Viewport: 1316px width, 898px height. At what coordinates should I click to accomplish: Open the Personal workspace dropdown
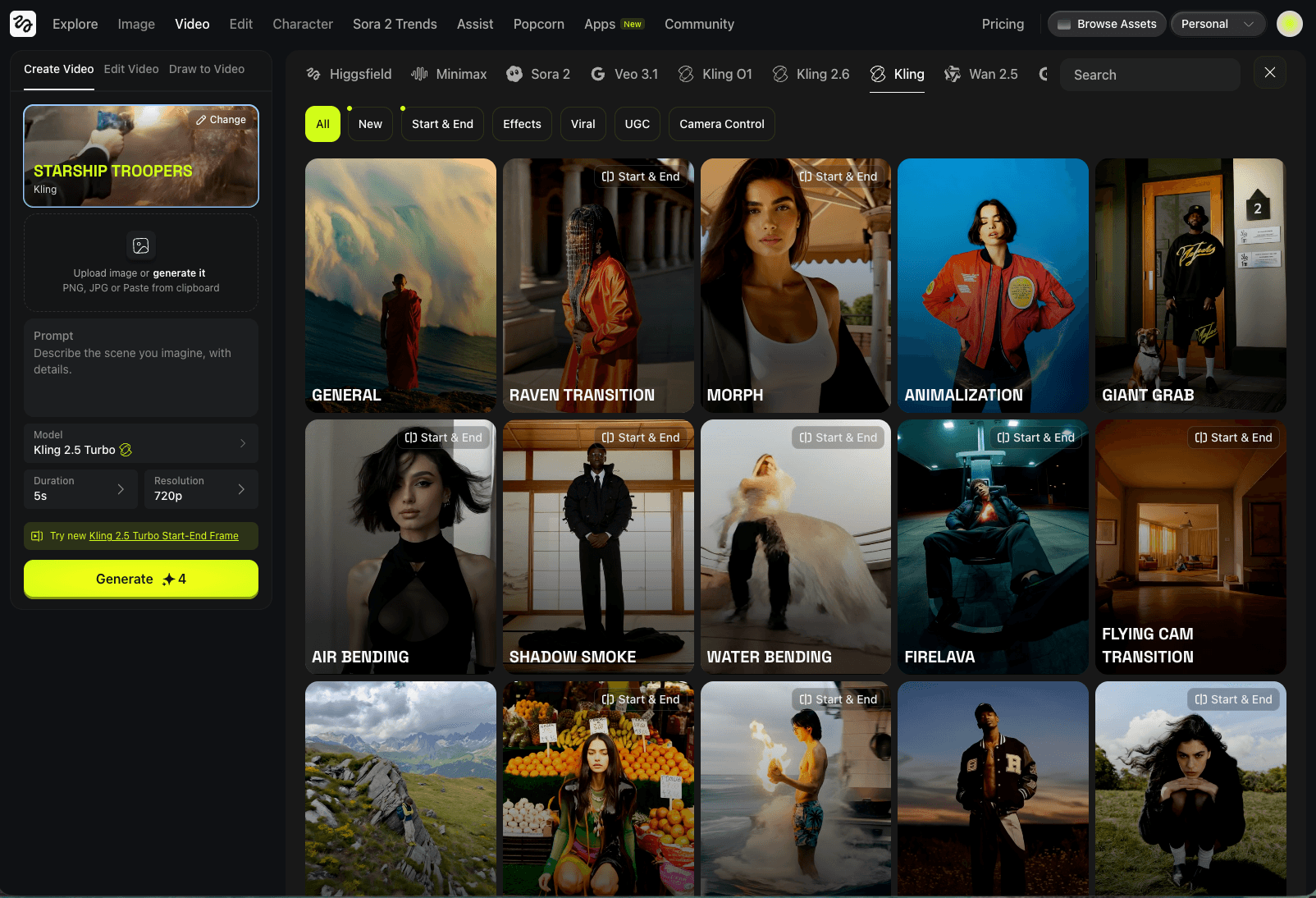1218,24
